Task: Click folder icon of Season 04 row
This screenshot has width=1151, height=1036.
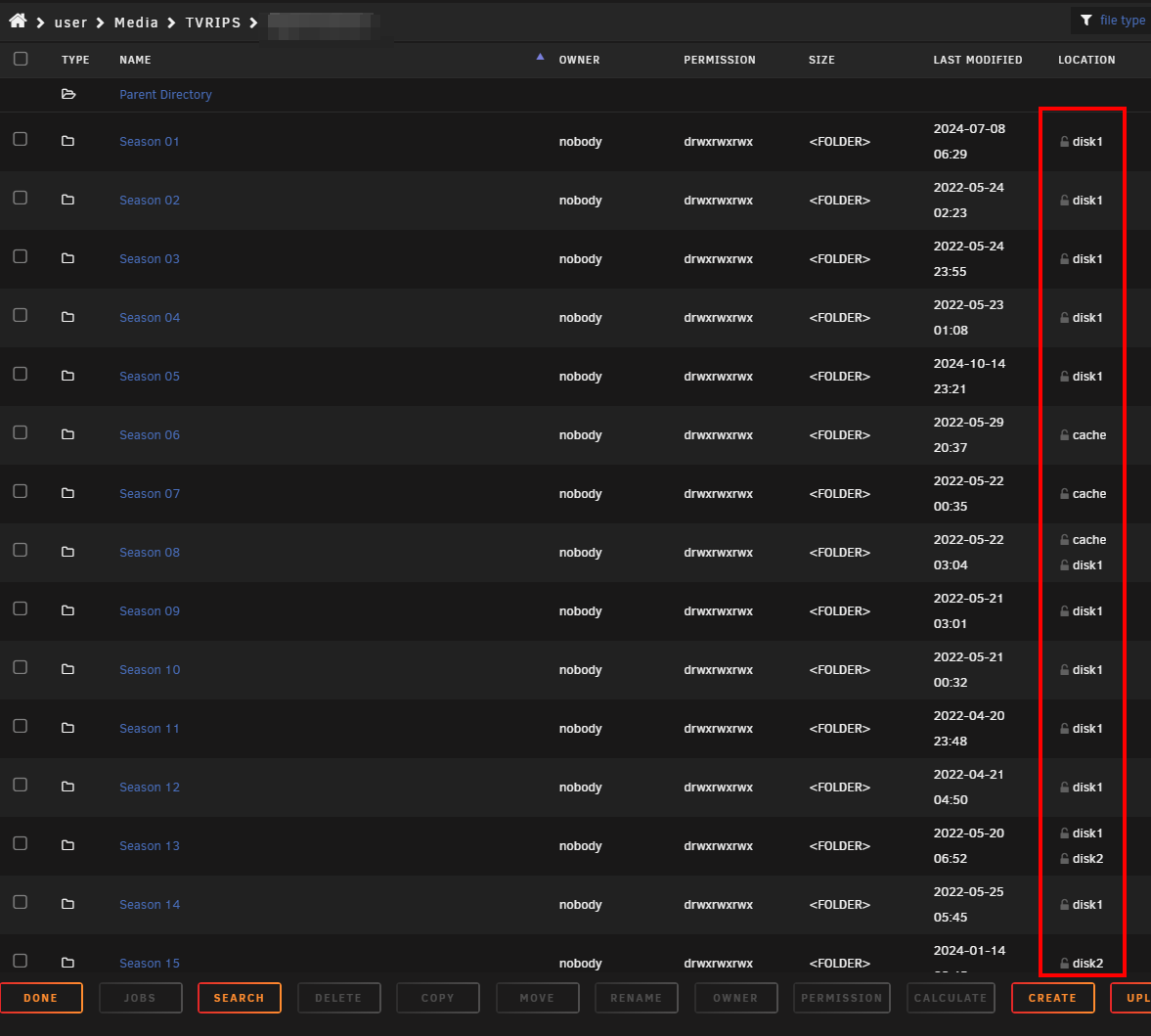Action: (x=67, y=317)
